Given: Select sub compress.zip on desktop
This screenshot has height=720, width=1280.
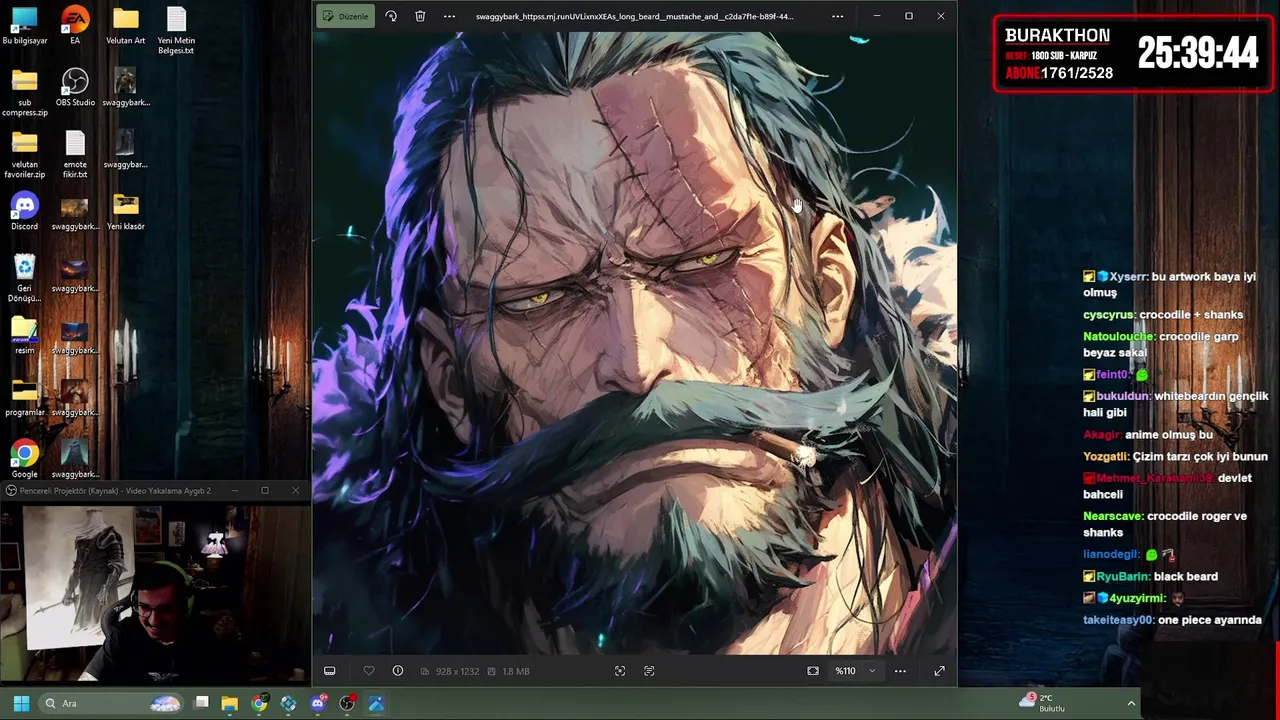Looking at the screenshot, I should [25, 93].
